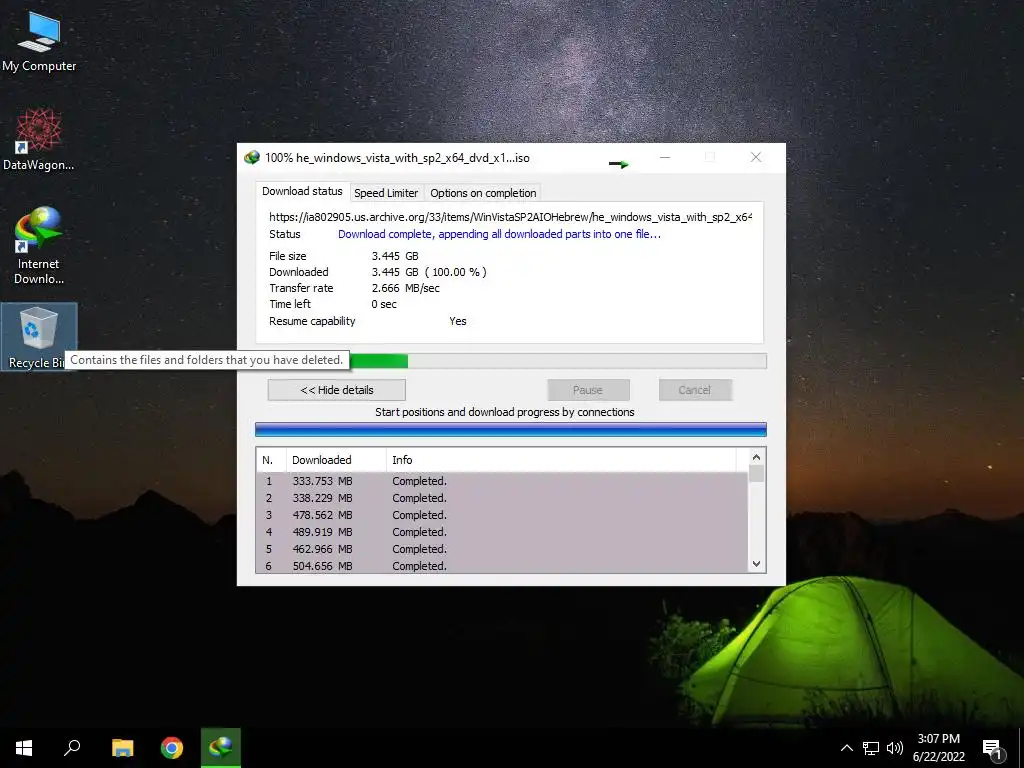The image size is (1024, 768).
Task: Select connection row 478.562 MB
Action: click(502, 515)
